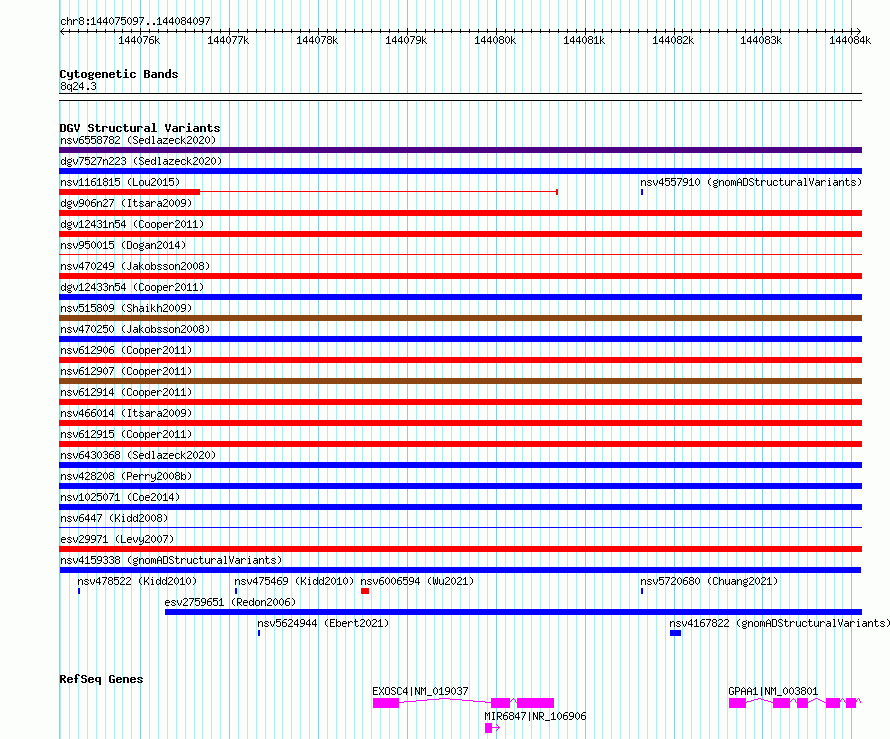Select the DGV Structural Variants track title
The image size is (890, 739).
tap(140, 128)
